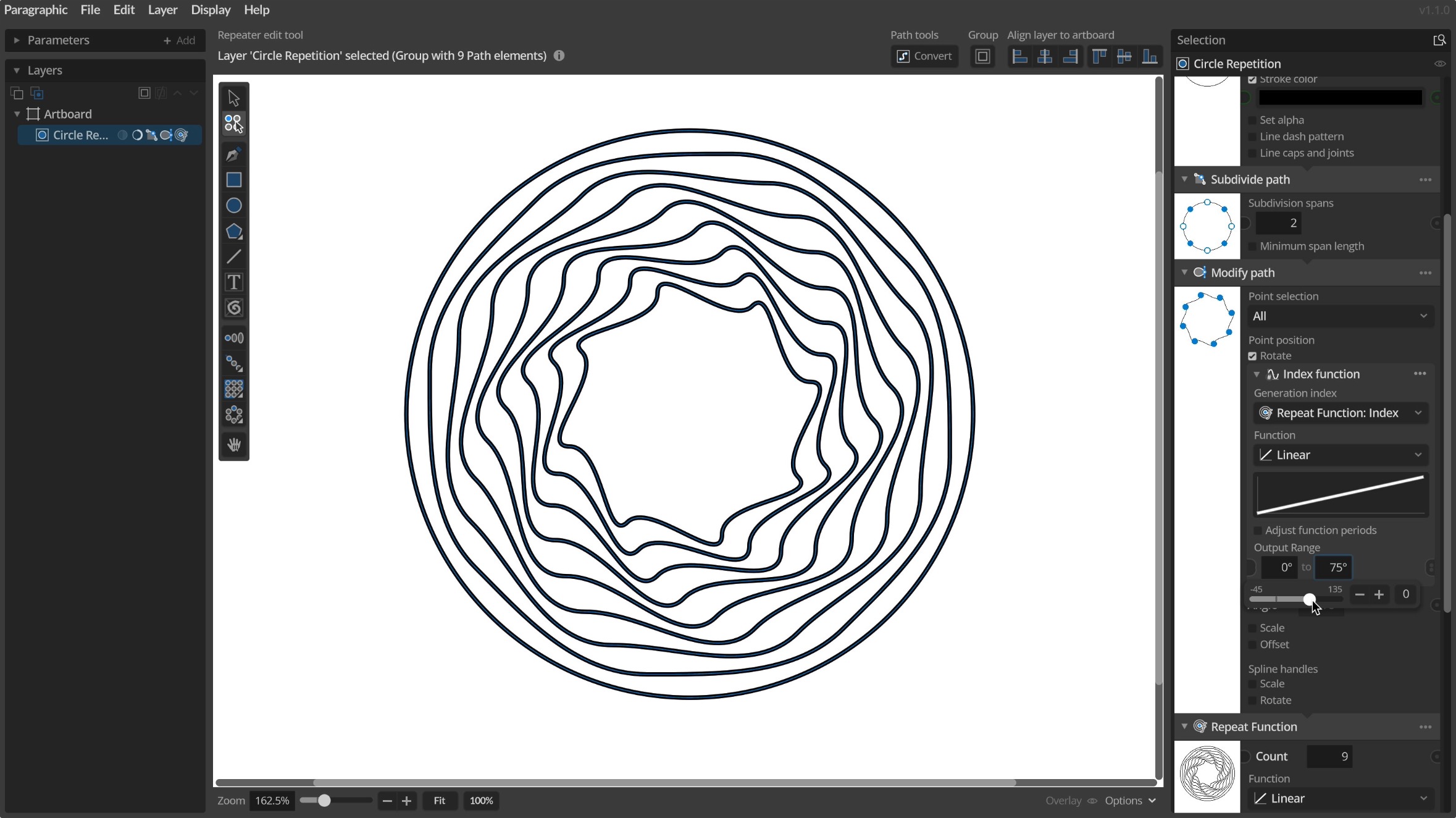Toggle Circle Repetition visibility eye icon
The height and width of the screenshot is (818, 1456).
1439,64
